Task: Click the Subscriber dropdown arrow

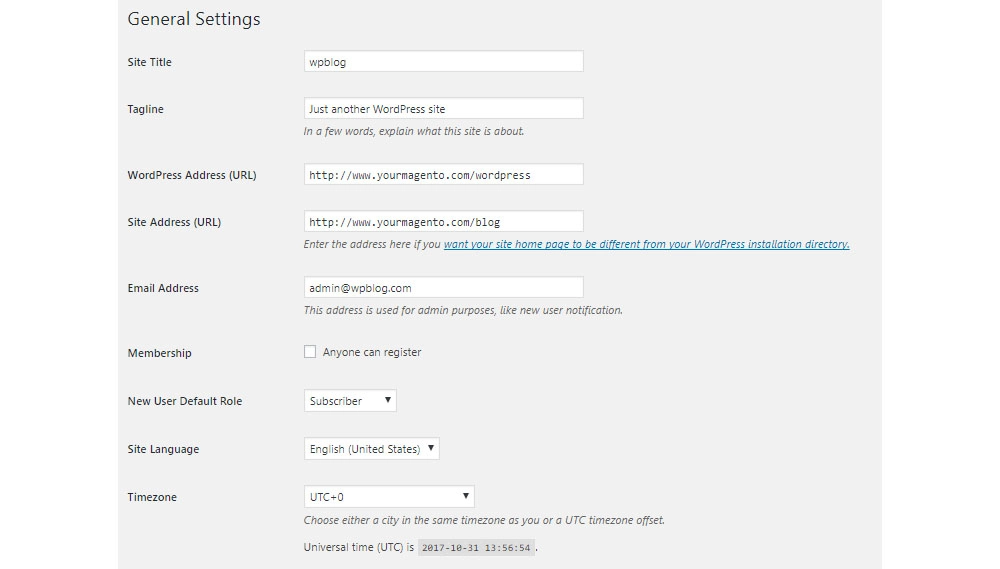Action: click(388, 401)
